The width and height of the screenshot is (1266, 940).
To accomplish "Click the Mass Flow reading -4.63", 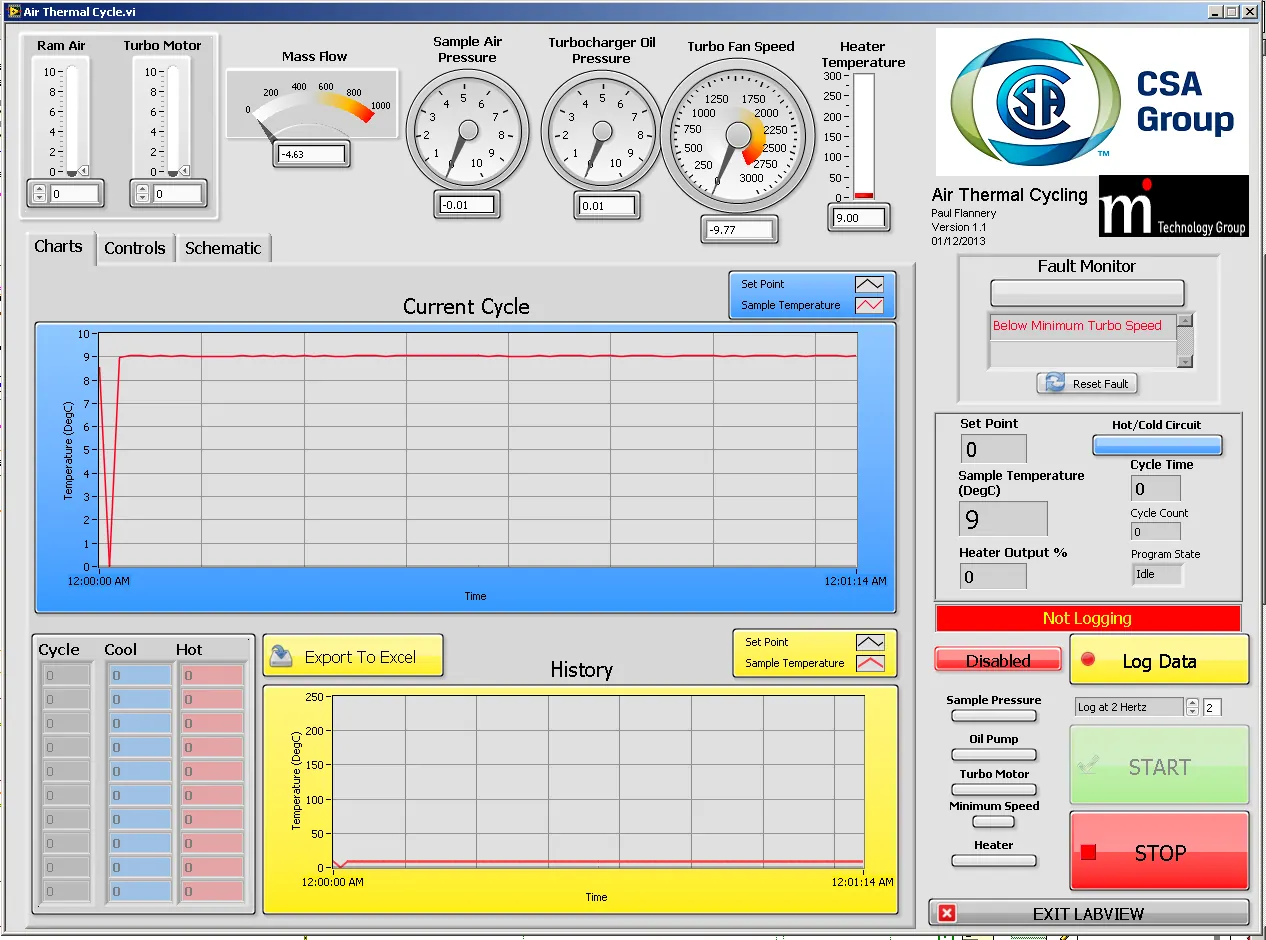I will point(311,155).
